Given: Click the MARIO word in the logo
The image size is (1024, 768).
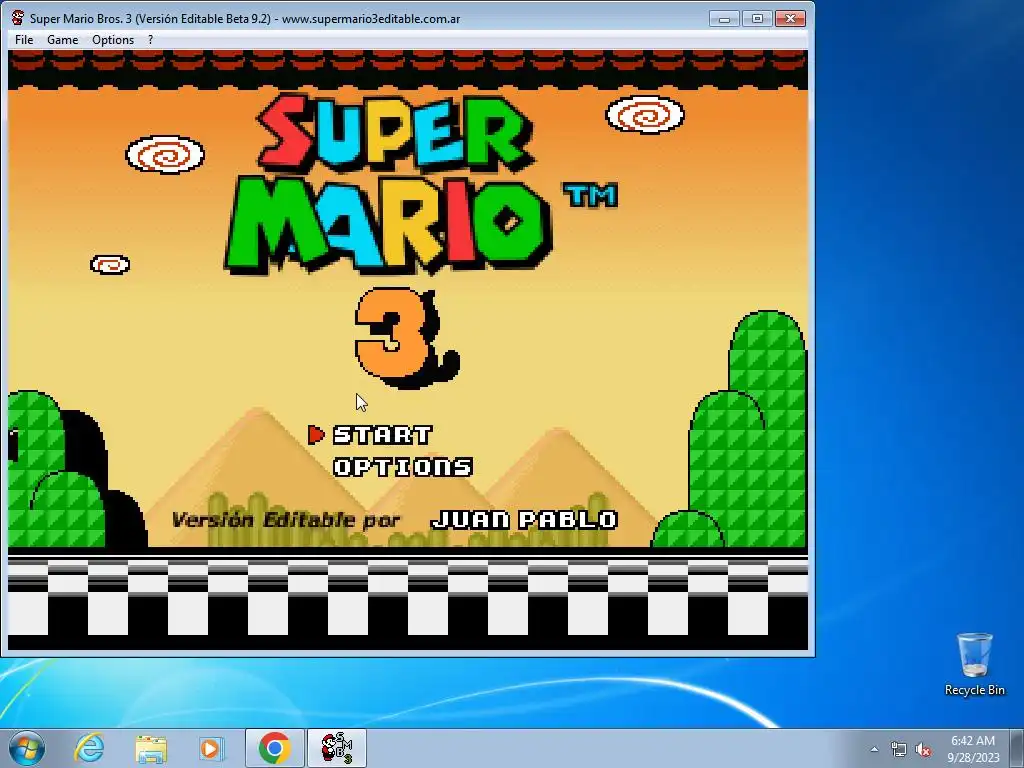Looking at the screenshot, I should point(389,225).
